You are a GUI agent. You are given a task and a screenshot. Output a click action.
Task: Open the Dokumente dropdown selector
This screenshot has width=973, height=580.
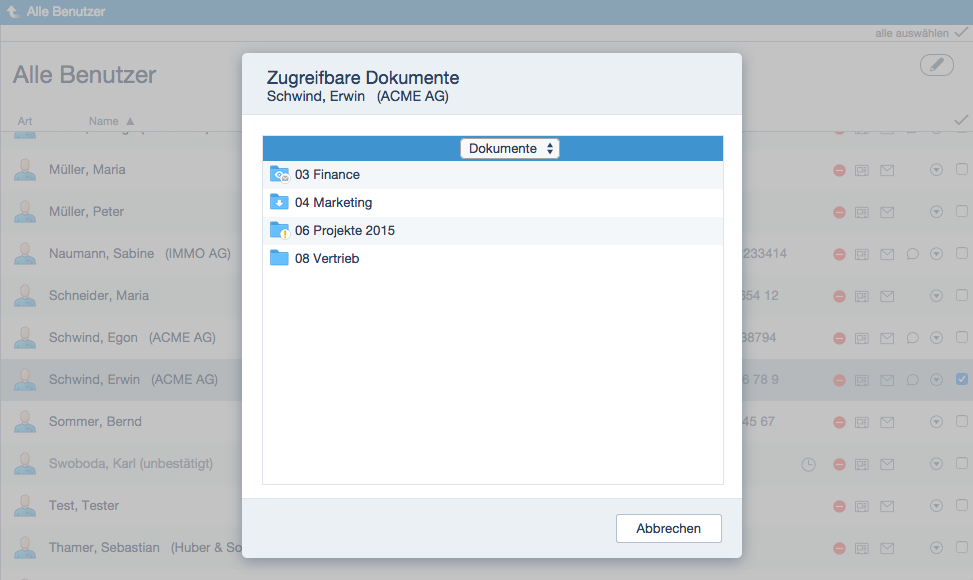click(510, 148)
